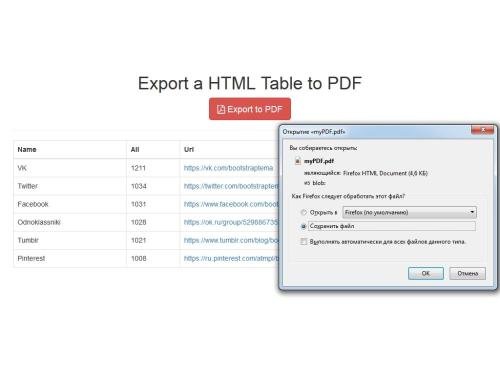This screenshot has height=375, width=500.
Task: Cancel the dialog with the Отмена button
Action: [467, 273]
